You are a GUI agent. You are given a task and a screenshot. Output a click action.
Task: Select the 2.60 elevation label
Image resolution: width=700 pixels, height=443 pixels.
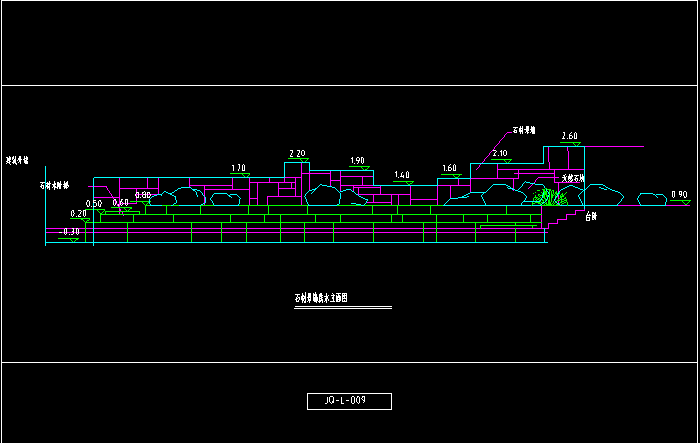tap(570, 136)
